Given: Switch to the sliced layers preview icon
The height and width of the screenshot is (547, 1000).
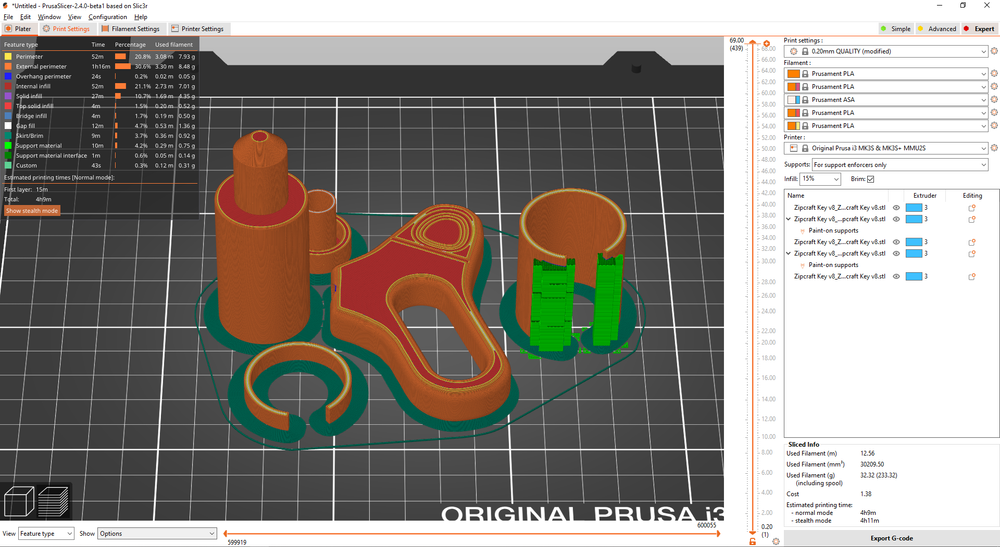Looking at the screenshot, I should [x=54, y=501].
